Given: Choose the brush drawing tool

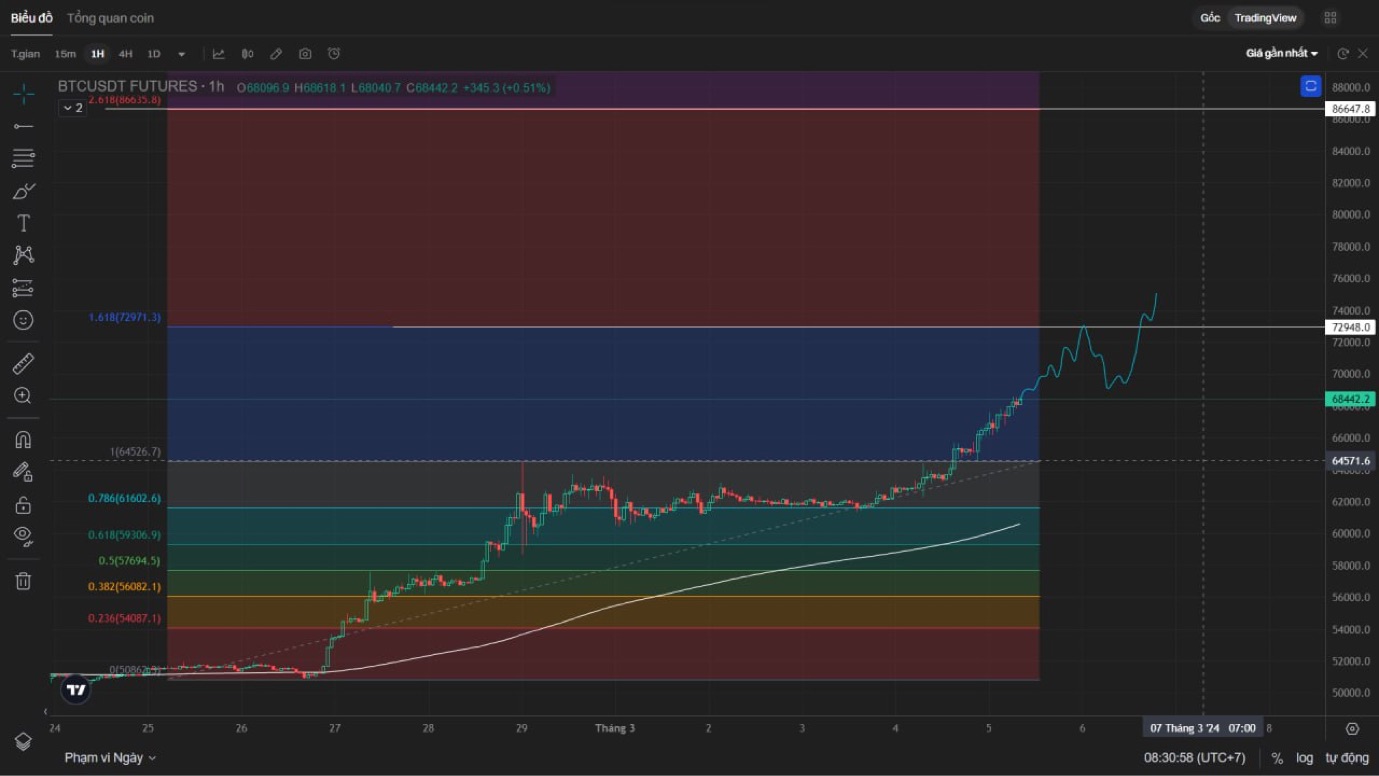Looking at the screenshot, I should click(23, 191).
